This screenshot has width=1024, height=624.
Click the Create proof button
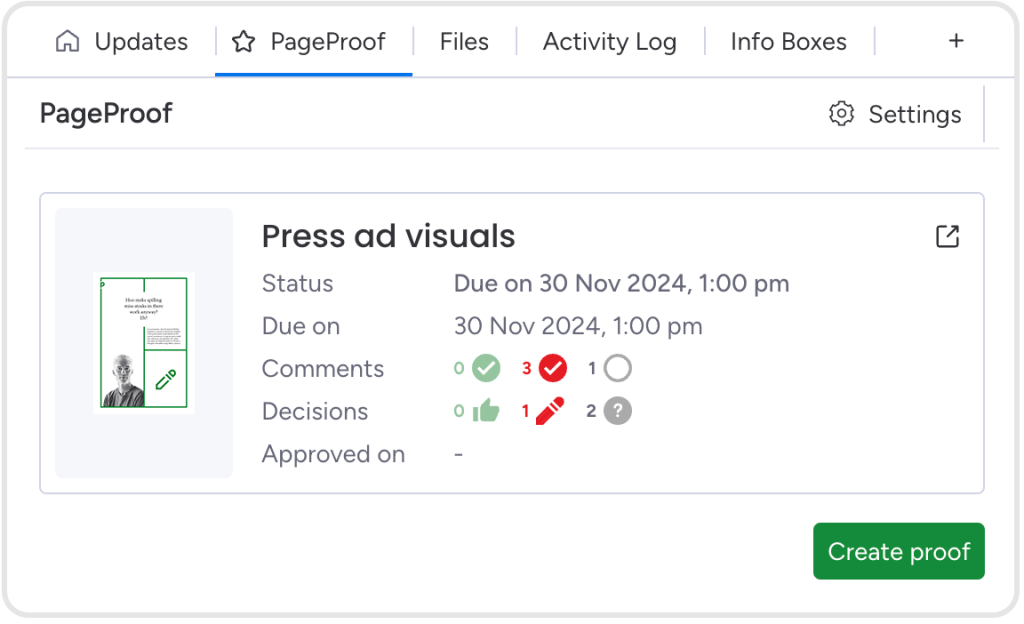coord(898,551)
